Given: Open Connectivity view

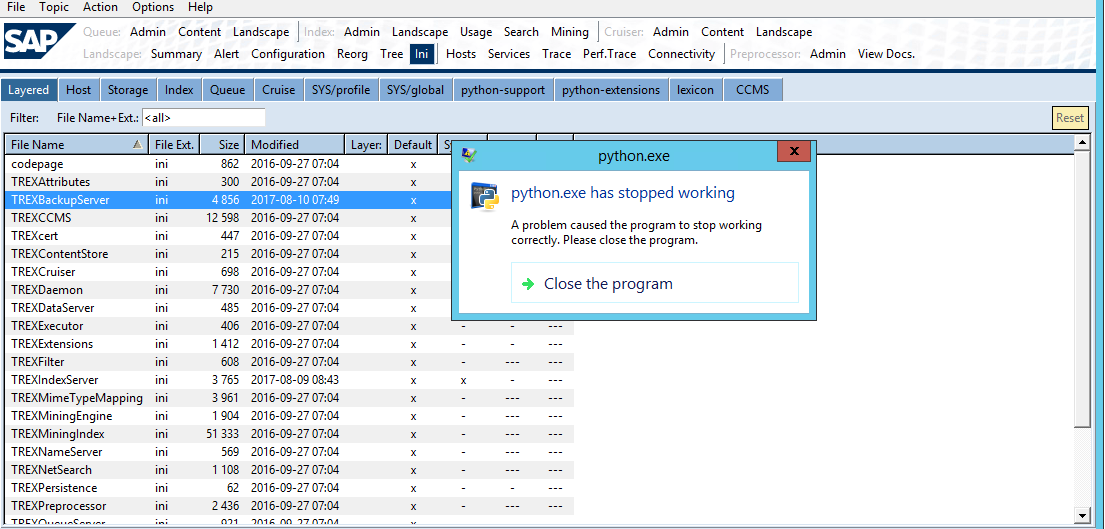Looking at the screenshot, I should click(681, 54).
